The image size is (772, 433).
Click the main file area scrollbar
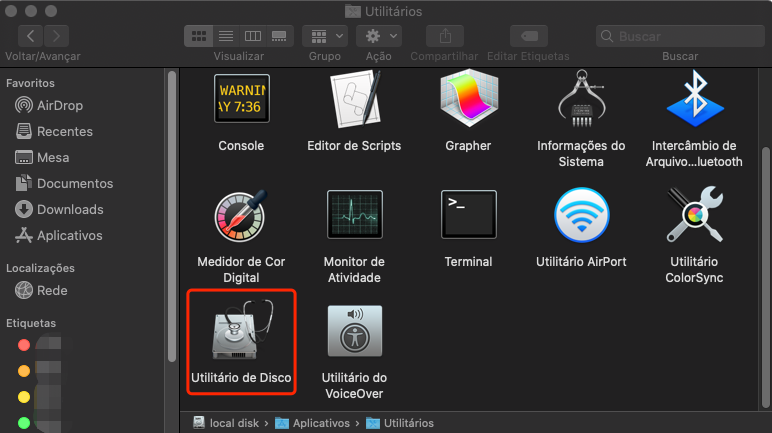click(x=766, y=277)
